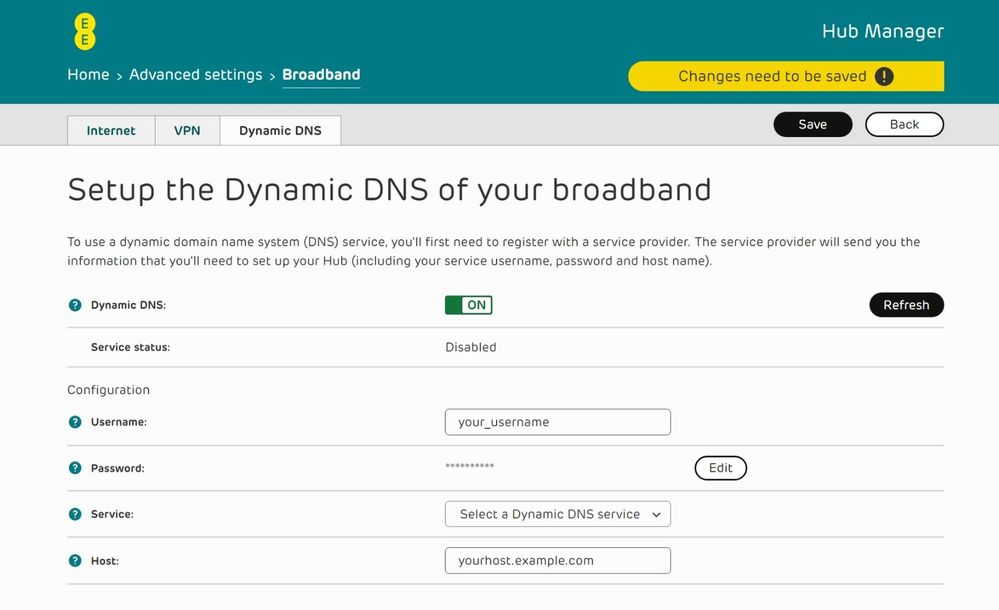The width and height of the screenshot is (999, 610).
Task: Select the Dynamic DNS tab
Action: pyautogui.click(x=280, y=131)
